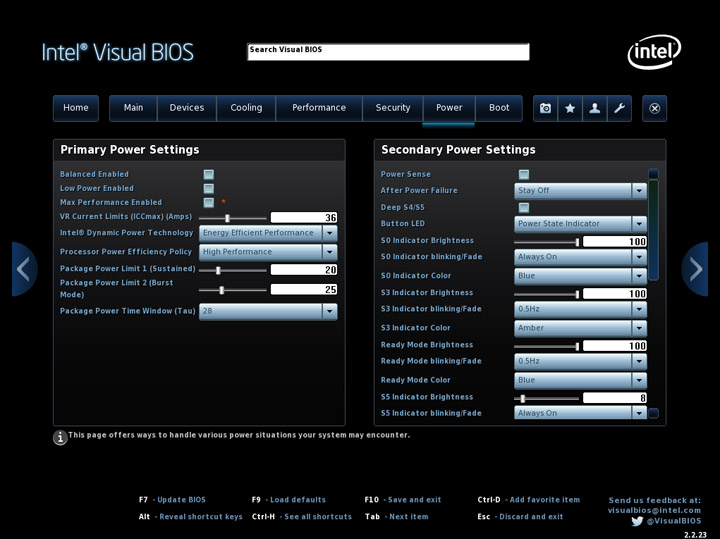Click the camera screenshot icon
The image size is (720, 539).
click(x=545, y=108)
